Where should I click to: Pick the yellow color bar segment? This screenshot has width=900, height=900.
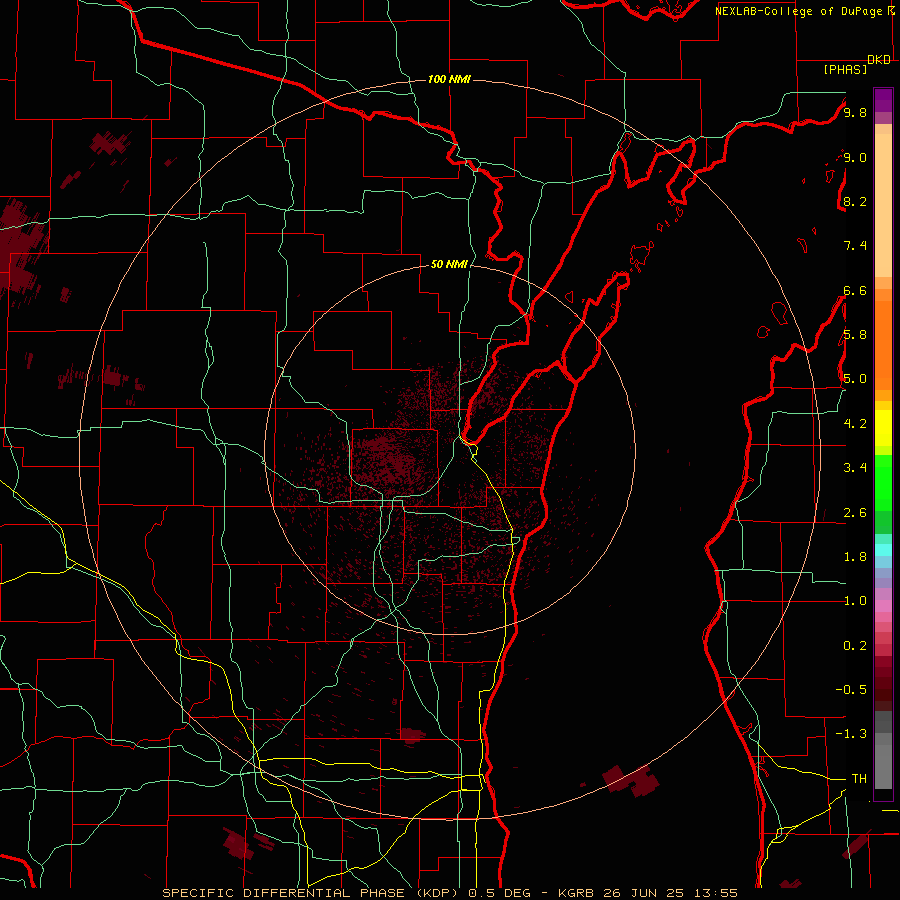[x=883, y=428]
